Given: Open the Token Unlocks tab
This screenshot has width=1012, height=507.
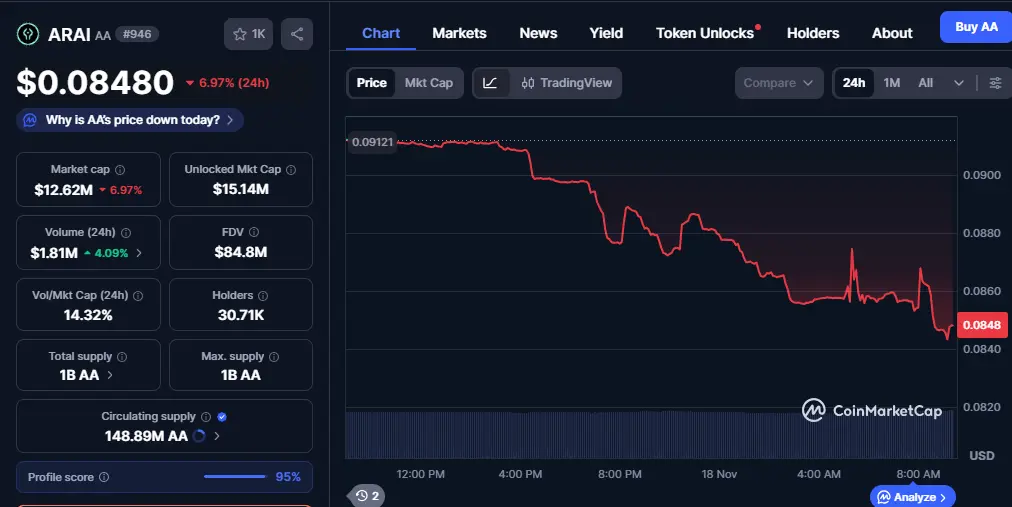Looking at the screenshot, I should [705, 34].
